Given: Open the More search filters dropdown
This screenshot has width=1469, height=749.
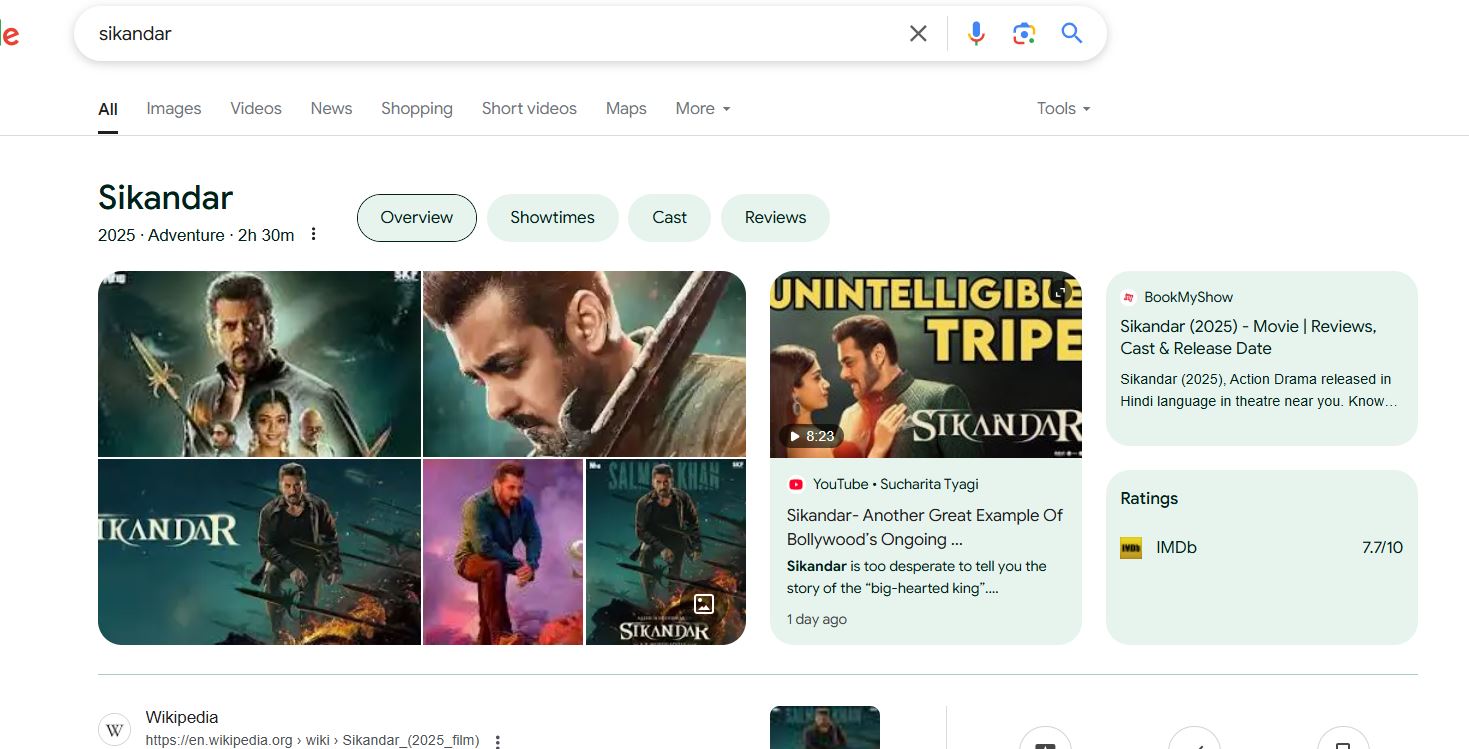Looking at the screenshot, I should (702, 108).
